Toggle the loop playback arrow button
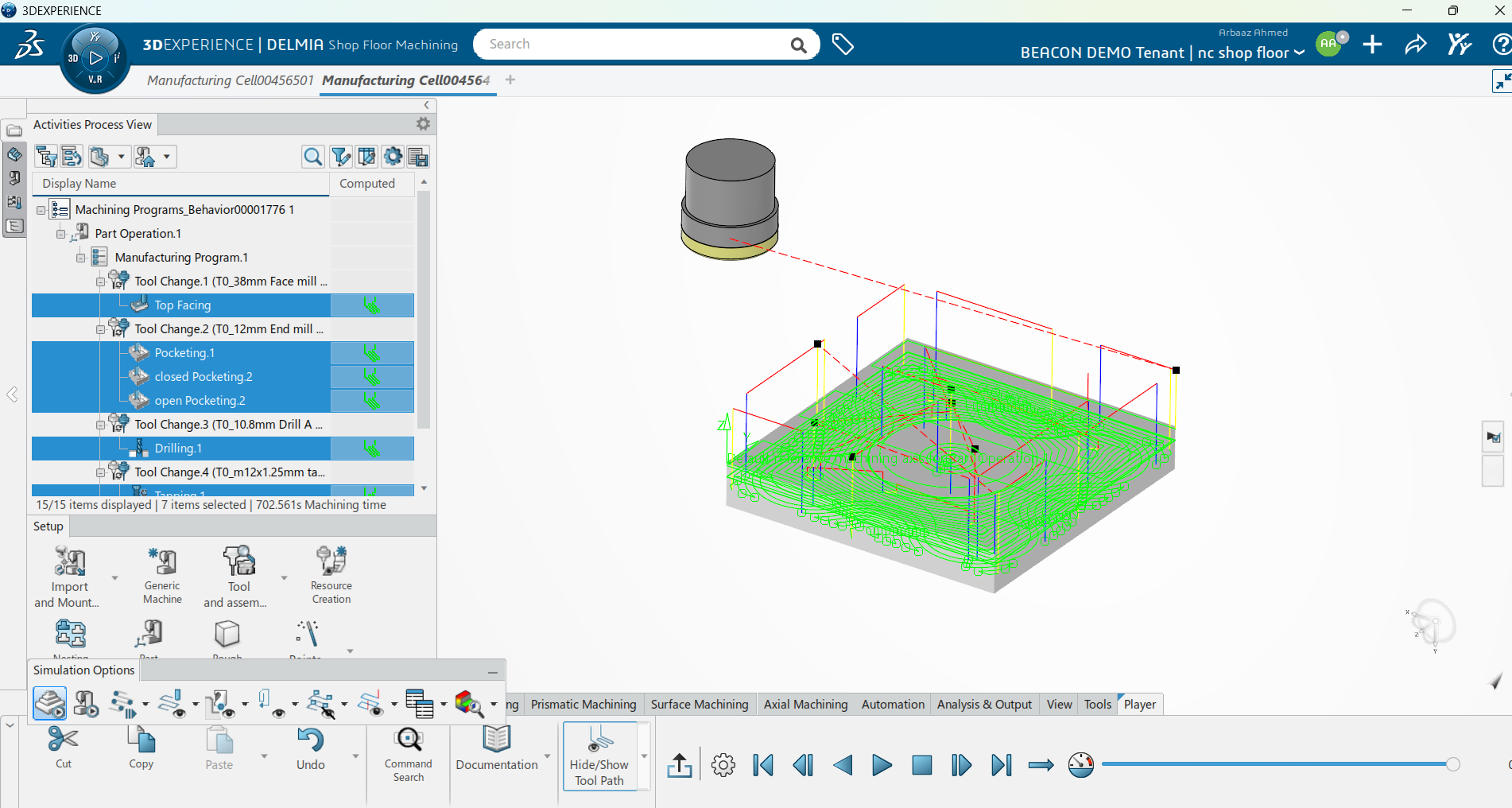Viewport: 1512px width, 808px height. 1041,765
